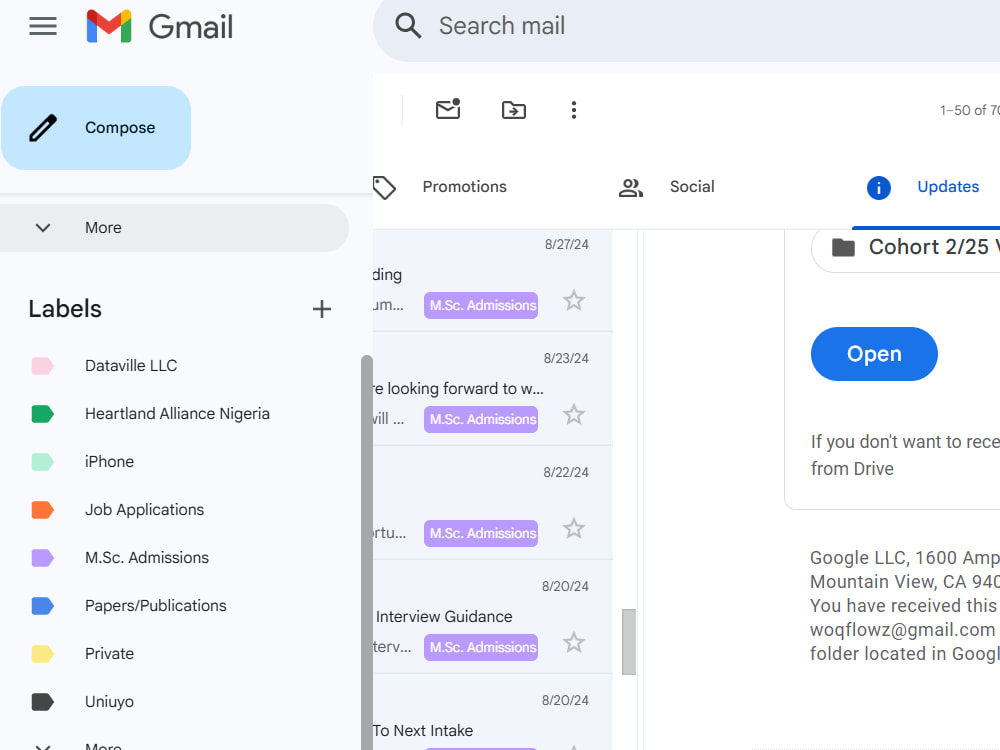This screenshot has width=1000, height=750.
Task: Click the pink Dataville LLC label color
Action: pyautogui.click(x=42, y=366)
